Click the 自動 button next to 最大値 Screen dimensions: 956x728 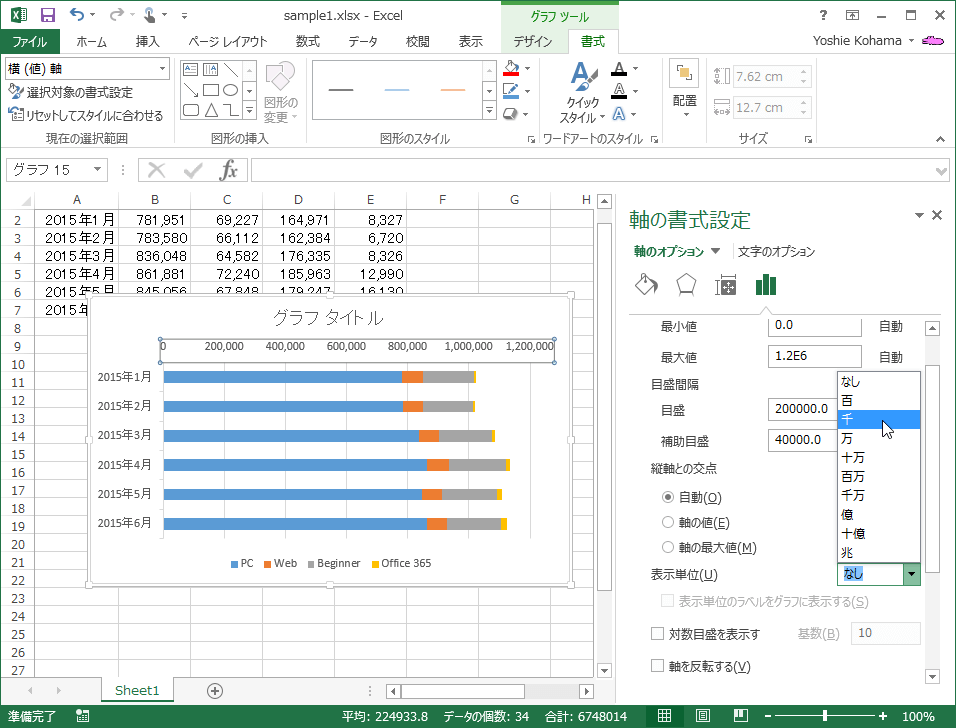click(x=890, y=357)
